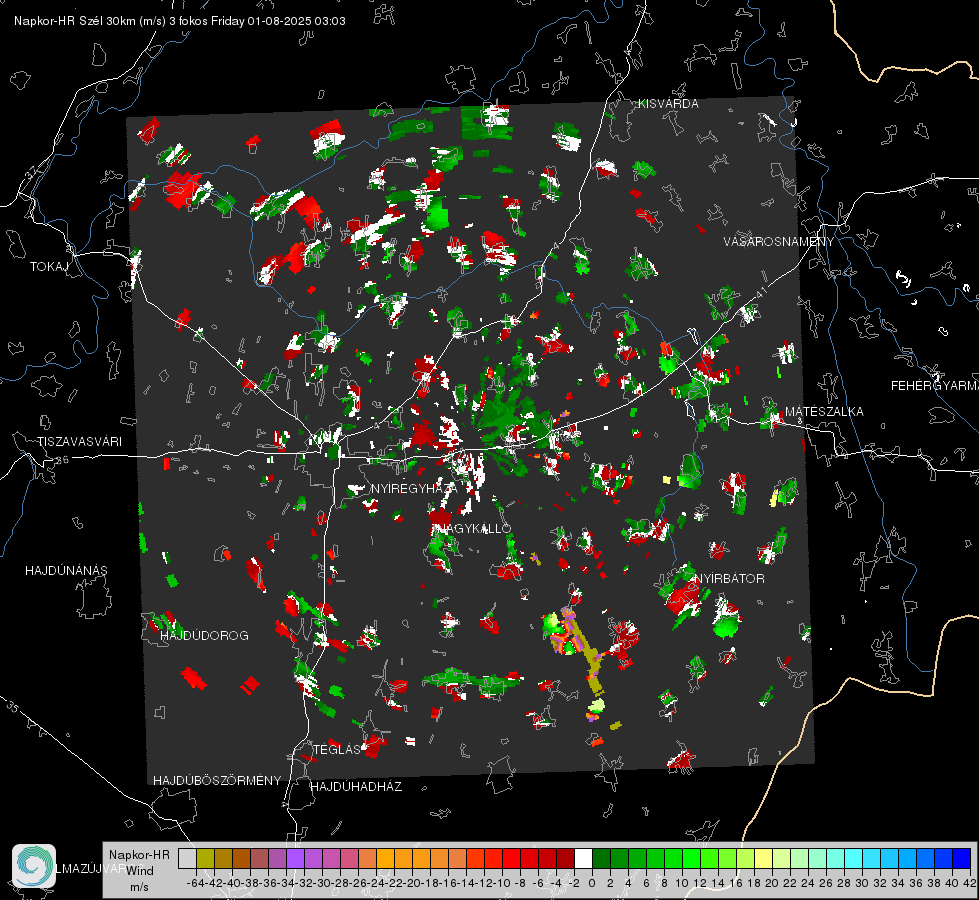Viewport: 979px width, 900px height.
Task: Click the HAJDÚHADHÁZ city label
Action: (x=356, y=787)
